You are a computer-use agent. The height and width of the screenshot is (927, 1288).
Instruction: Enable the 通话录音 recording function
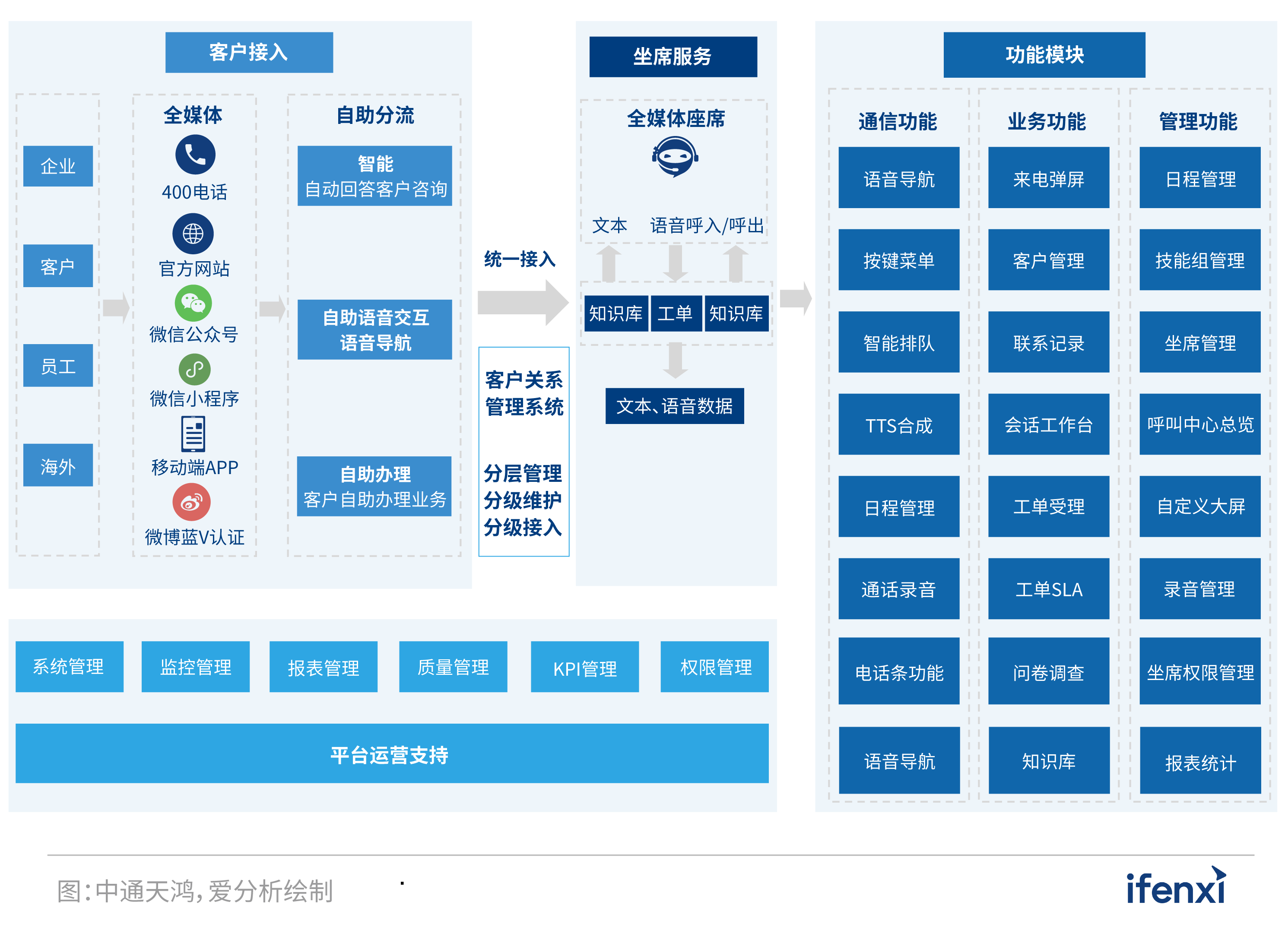(x=899, y=590)
